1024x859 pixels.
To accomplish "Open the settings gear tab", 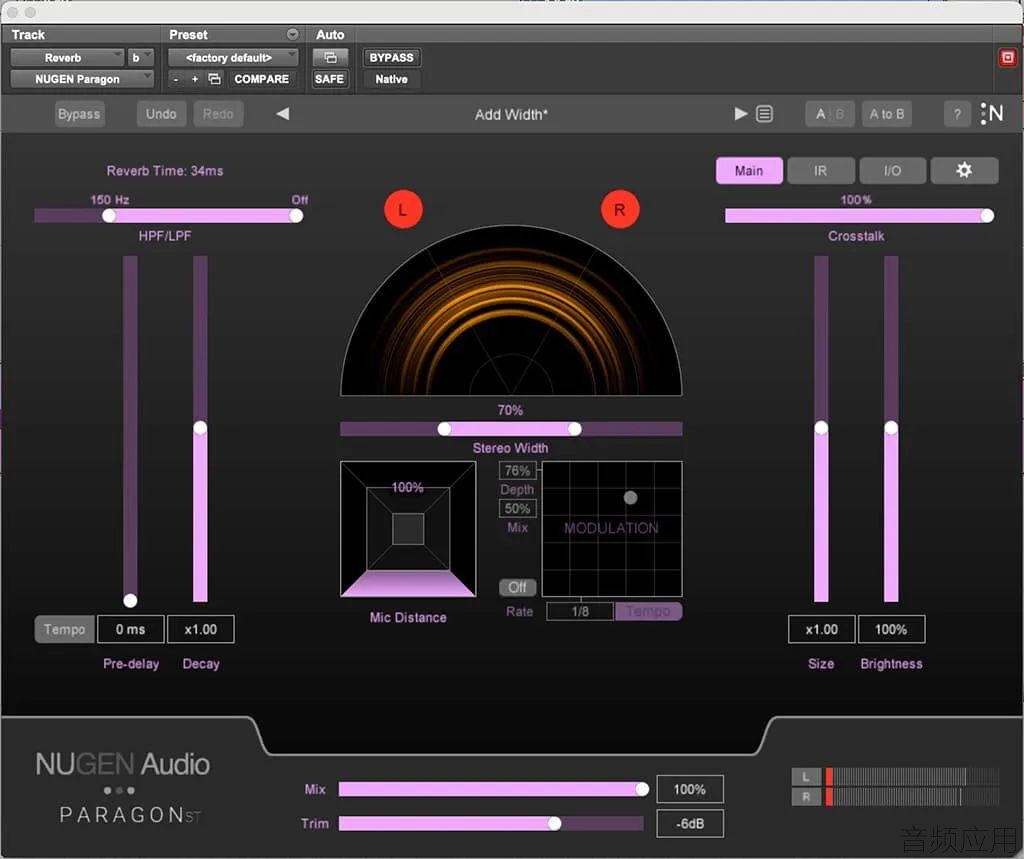I will click(964, 170).
